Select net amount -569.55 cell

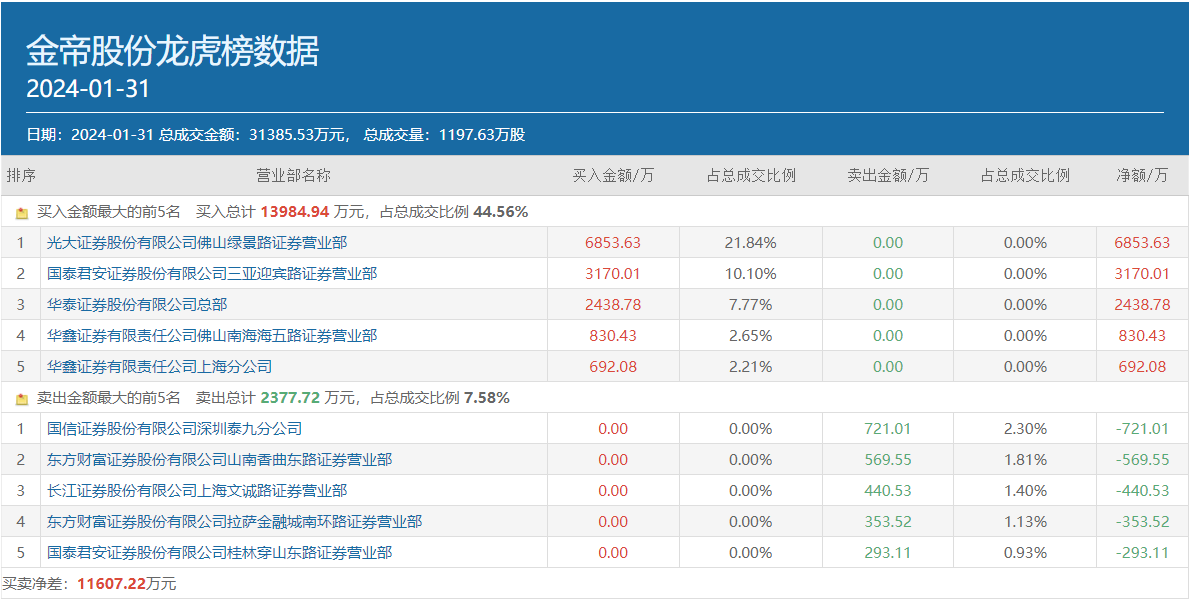click(1142, 460)
